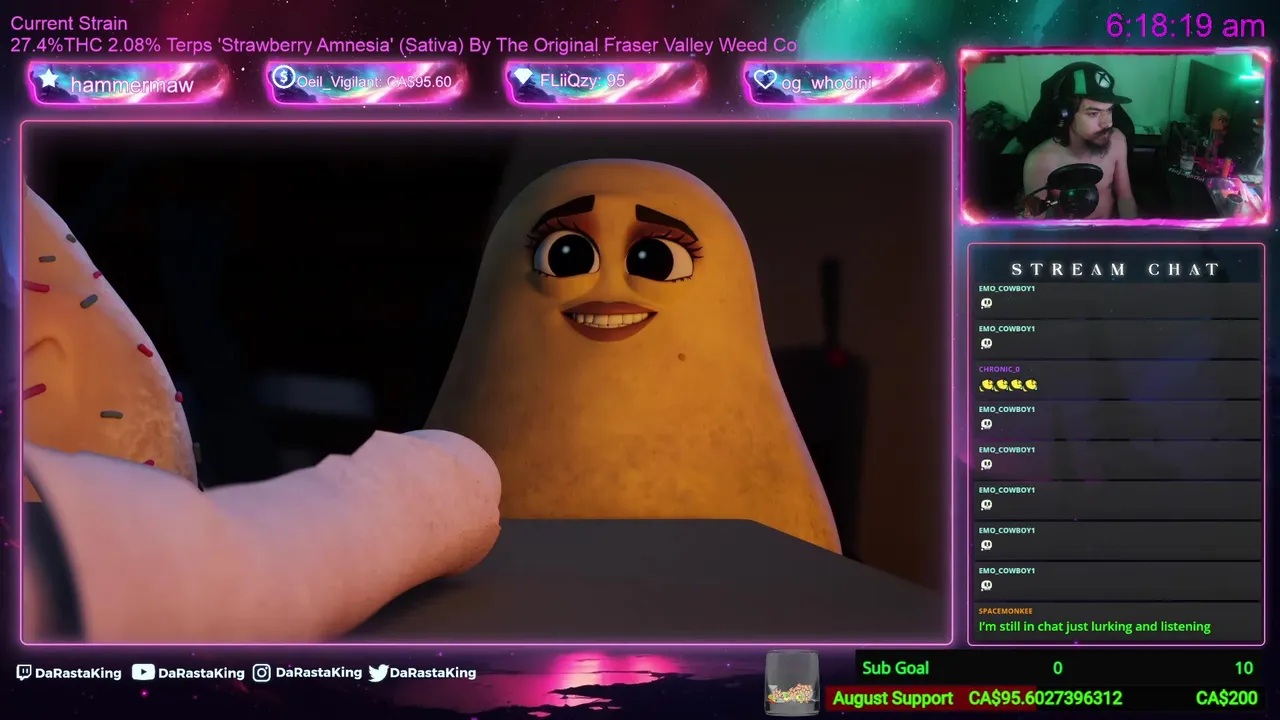Click the diamond icon beside FLiiQzy
The width and height of the screenshot is (1280, 720).
click(523, 78)
